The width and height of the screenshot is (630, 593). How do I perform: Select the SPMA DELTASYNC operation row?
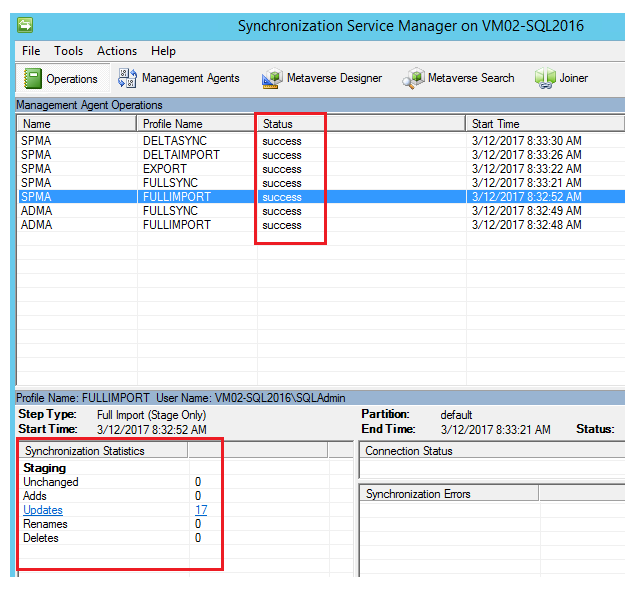pyautogui.click(x=321, y=141)
